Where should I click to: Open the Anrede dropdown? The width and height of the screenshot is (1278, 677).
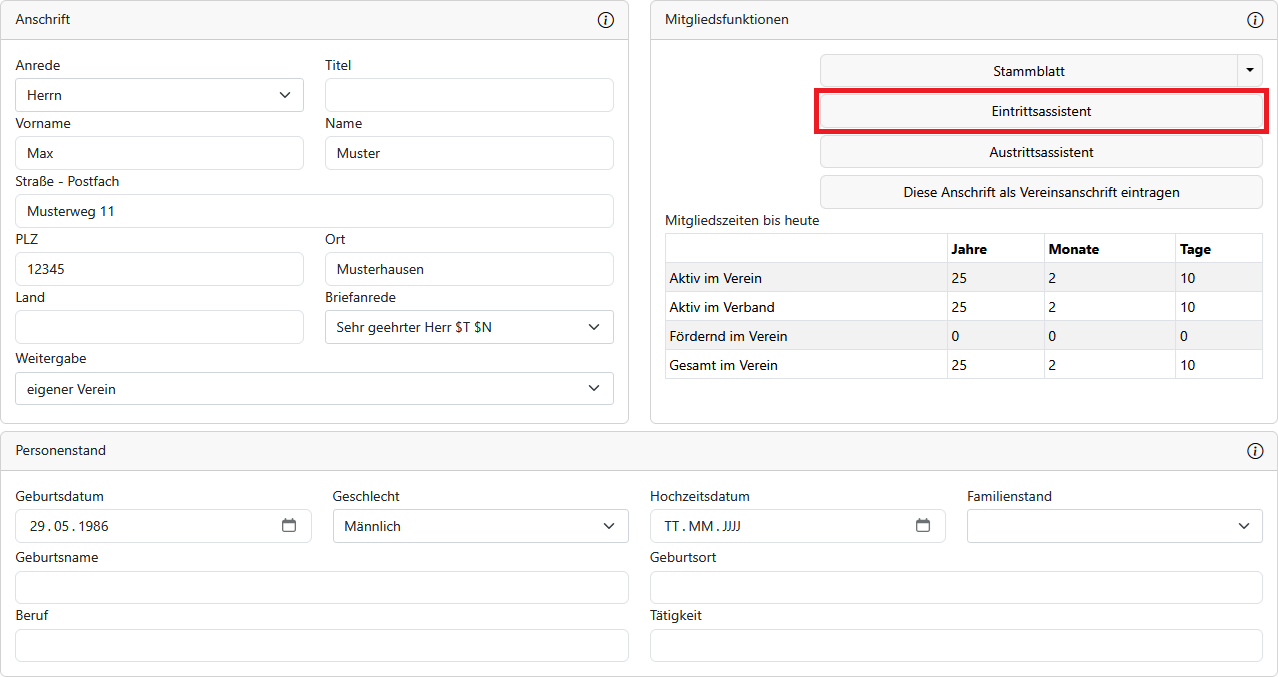159,95
